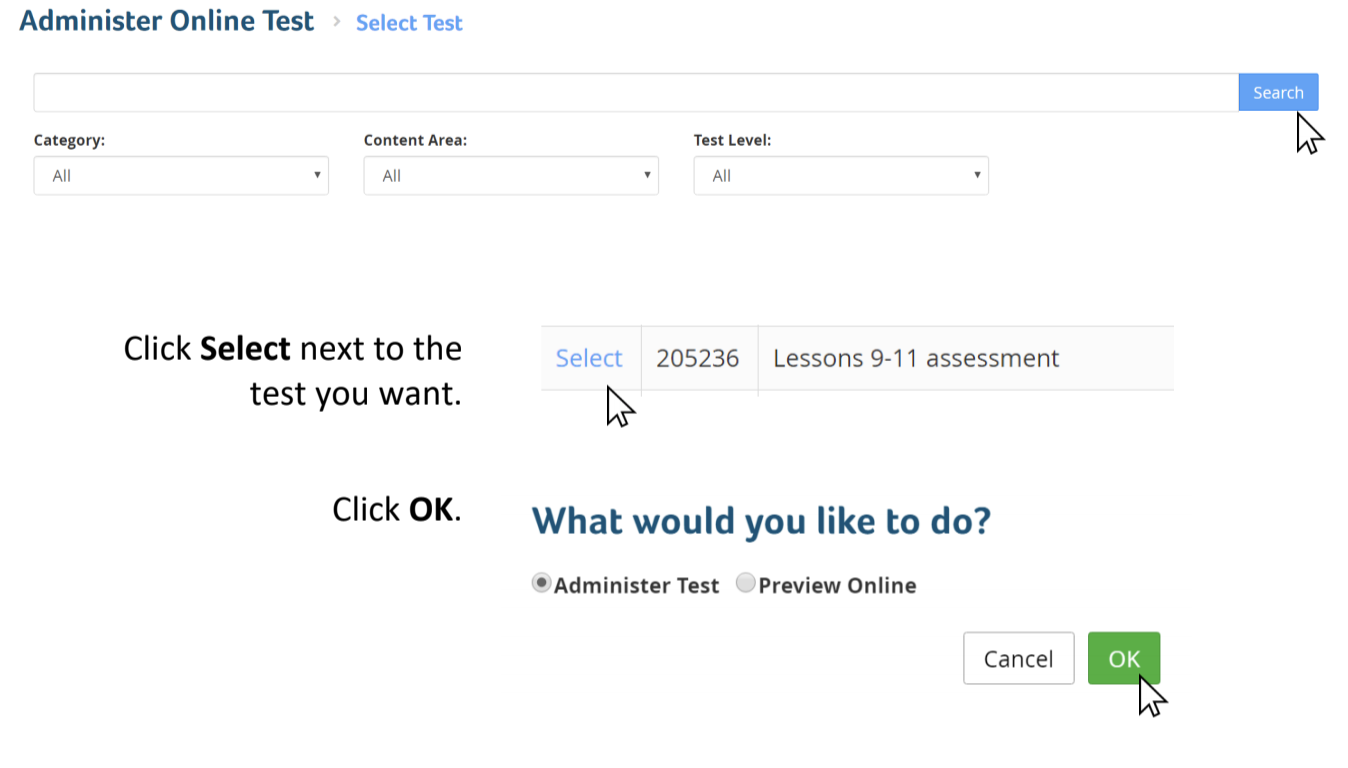
Task: Click the blue Search button
Action: (1278, 92)
